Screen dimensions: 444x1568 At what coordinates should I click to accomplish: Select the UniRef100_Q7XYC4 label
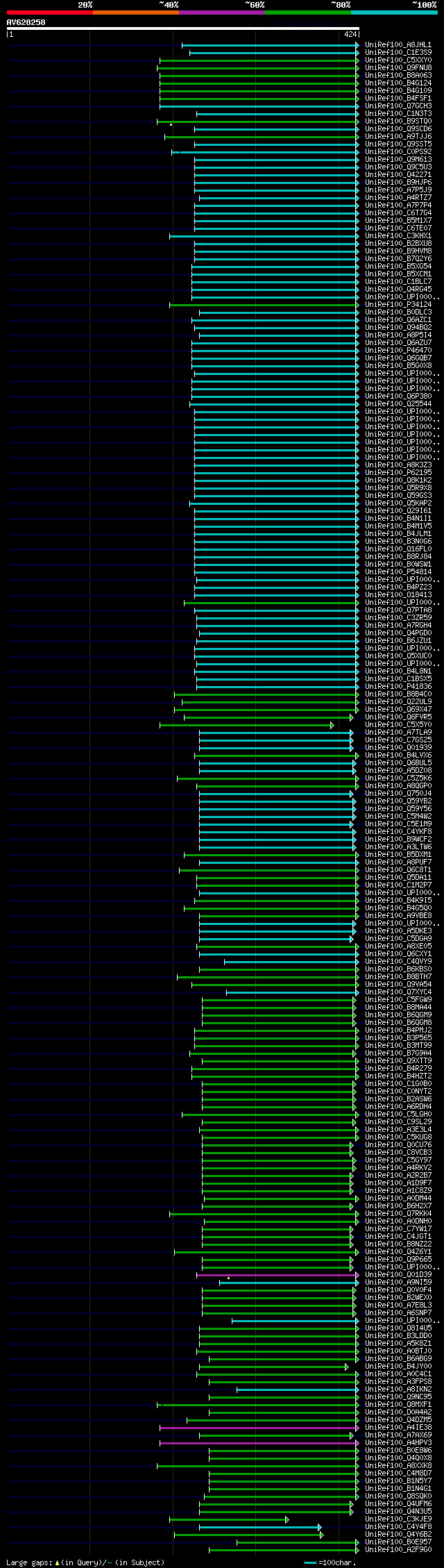point(398,992)
